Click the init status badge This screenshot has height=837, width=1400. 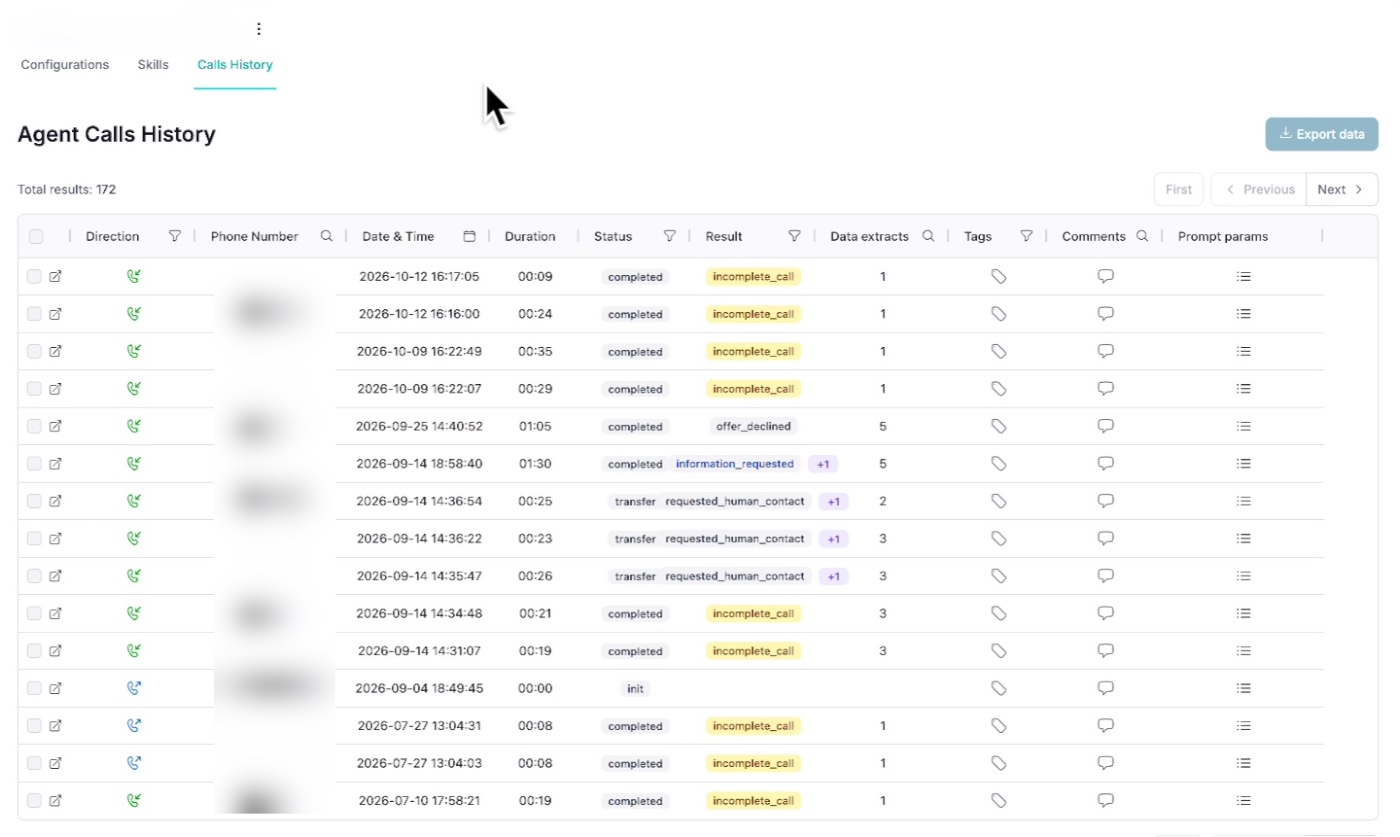635,688
